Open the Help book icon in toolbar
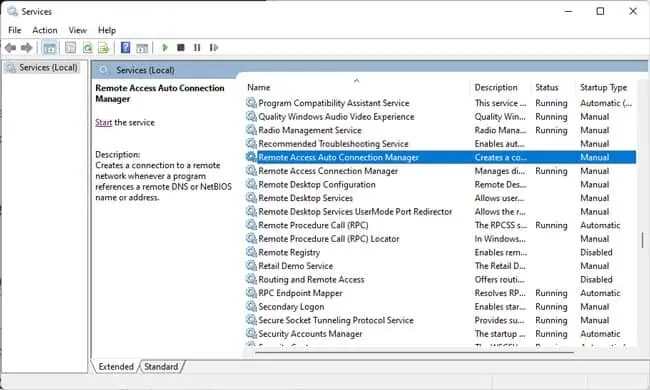The height and width of the screenshot is (390, 650). coord(125,48)
